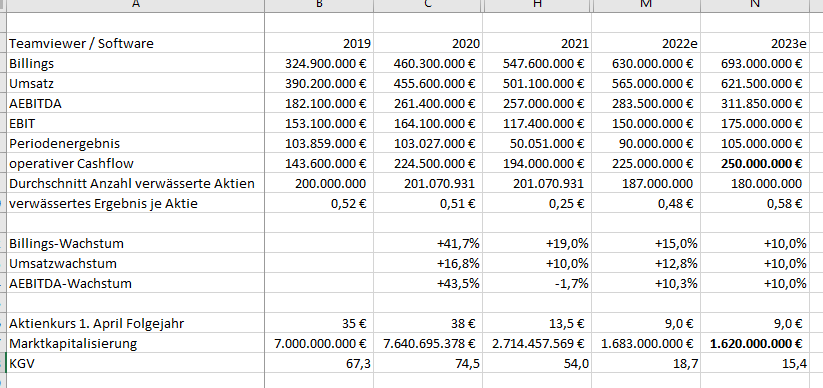The width and height of the screenshot is (823, 388).
Task: Select EBIT 2023e value 175.000.000 €
Action: (x=762, y=123)
